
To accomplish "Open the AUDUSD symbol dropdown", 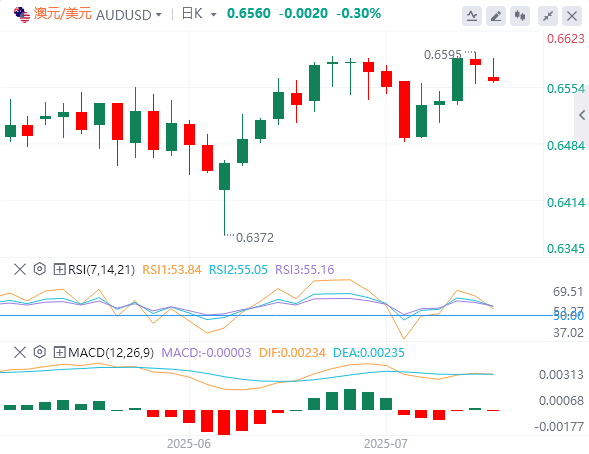I will [159, 15].
